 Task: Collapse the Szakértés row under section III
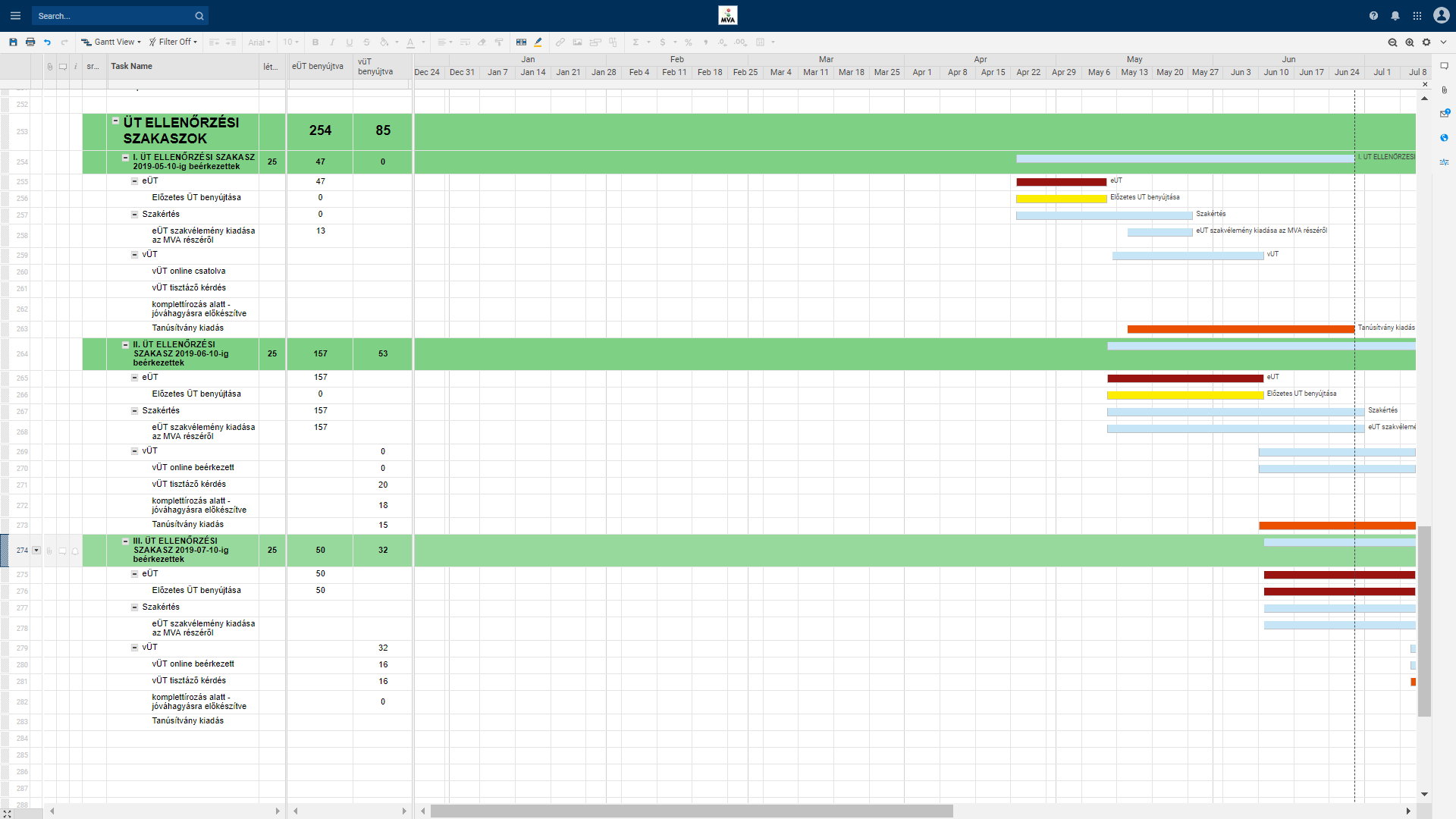(134, 607)
